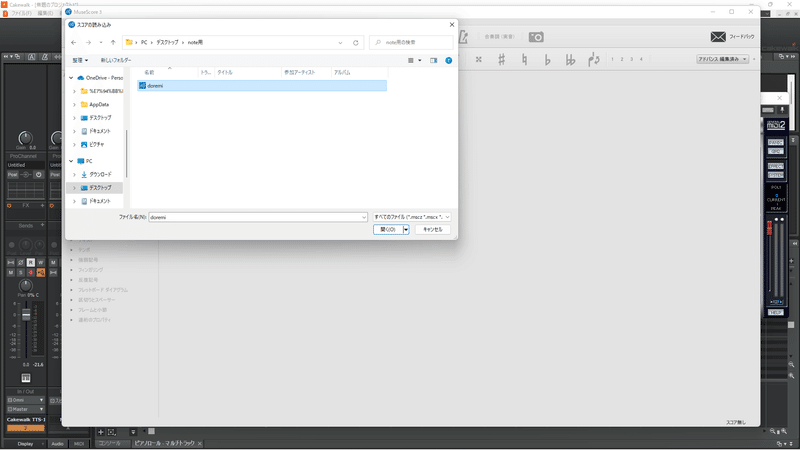Image resolution: width=800 pixels, height=450 pixels.
Task: Change the file view layout icon
Action: (x=411, y=60)
